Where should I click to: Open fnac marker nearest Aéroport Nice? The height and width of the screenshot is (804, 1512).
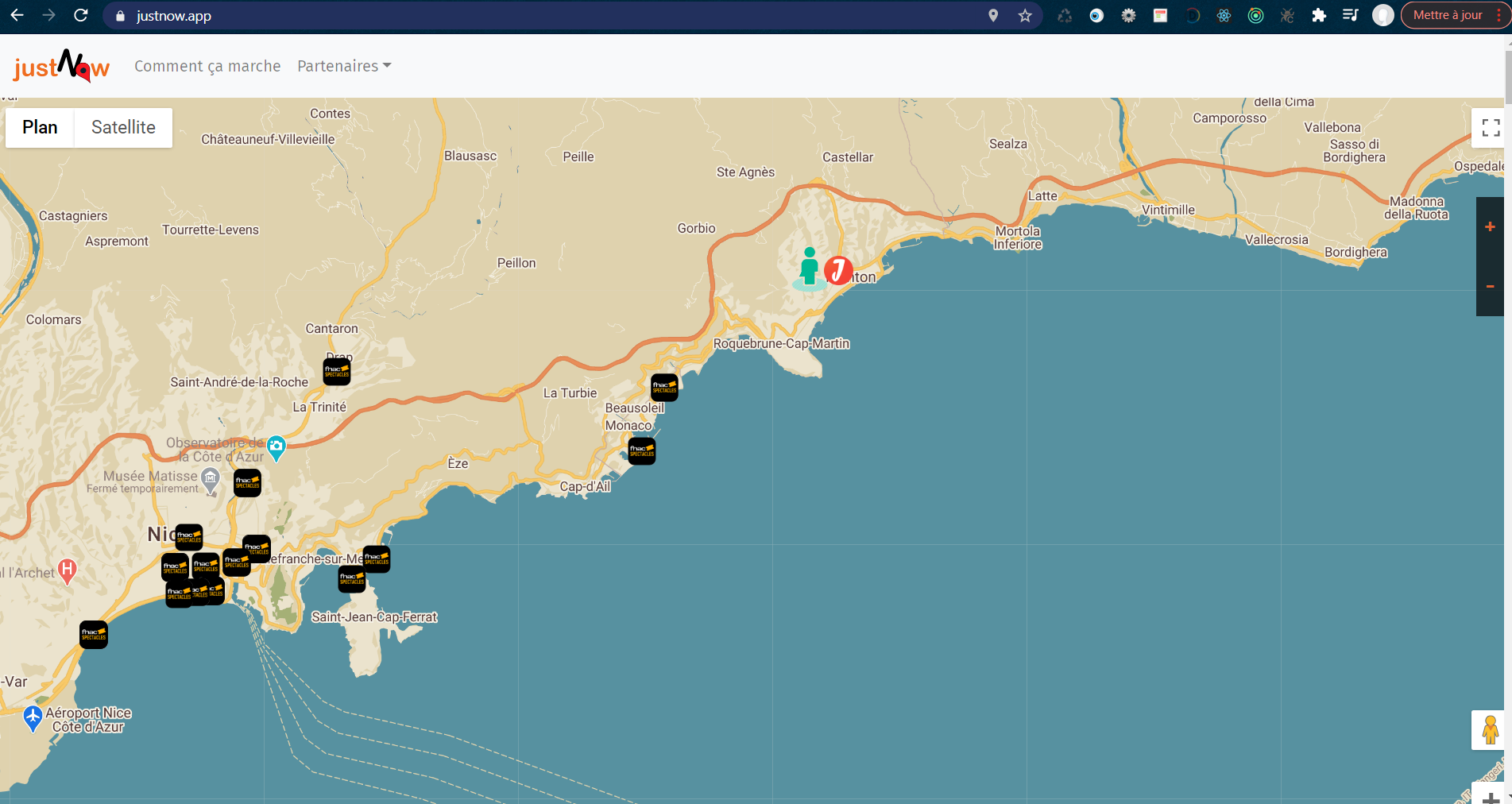pyautogui.click(x=94, y=635)
